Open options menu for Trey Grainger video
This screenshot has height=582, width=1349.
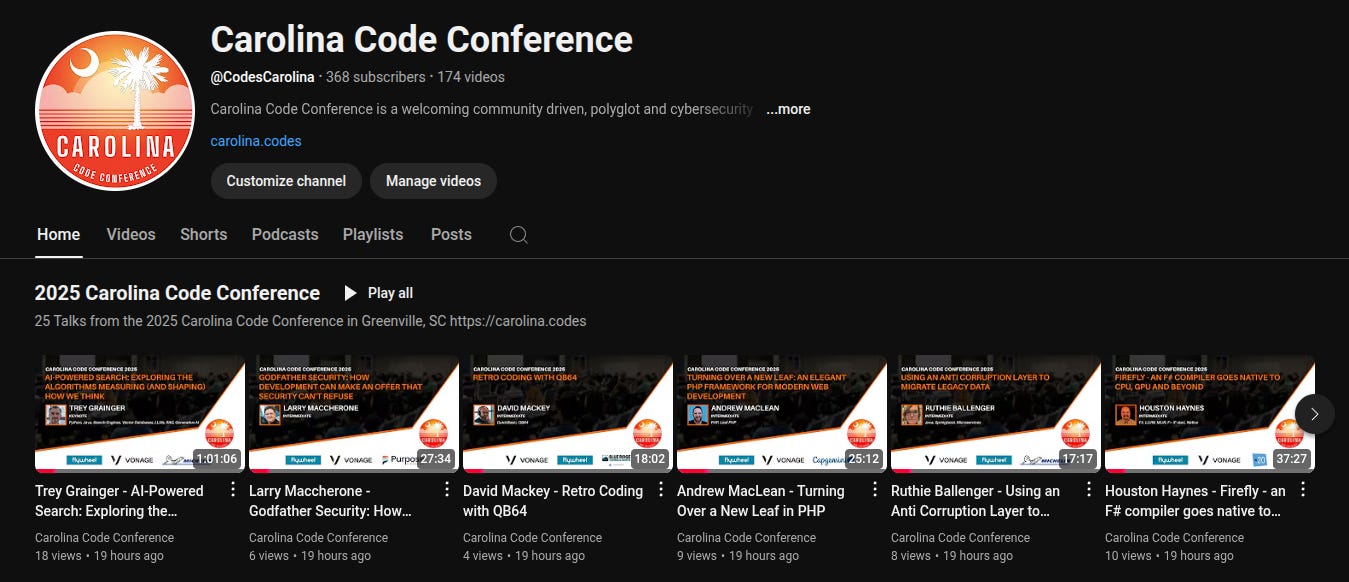point(233,489)
